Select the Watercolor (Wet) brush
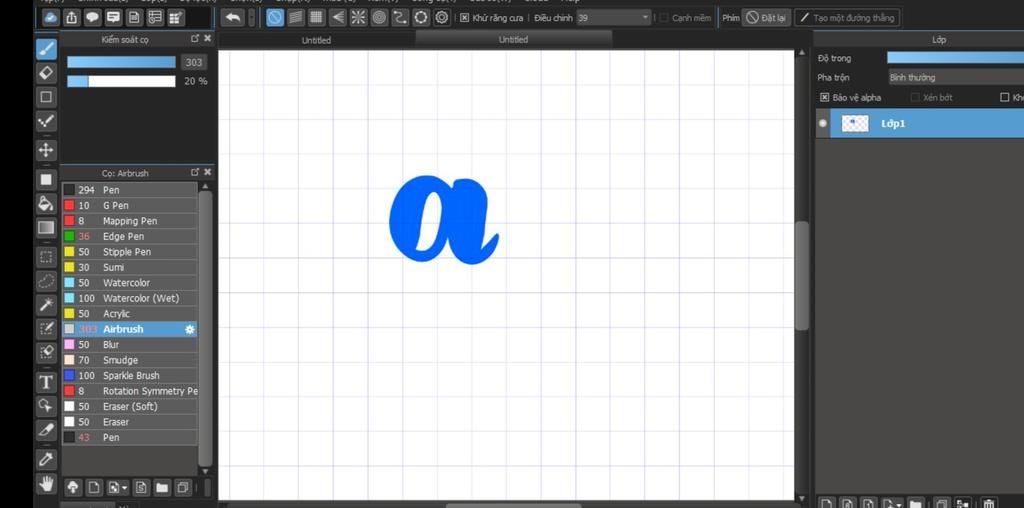The height and width of the screenshot is (508, 1024). (x=130, y=298)
